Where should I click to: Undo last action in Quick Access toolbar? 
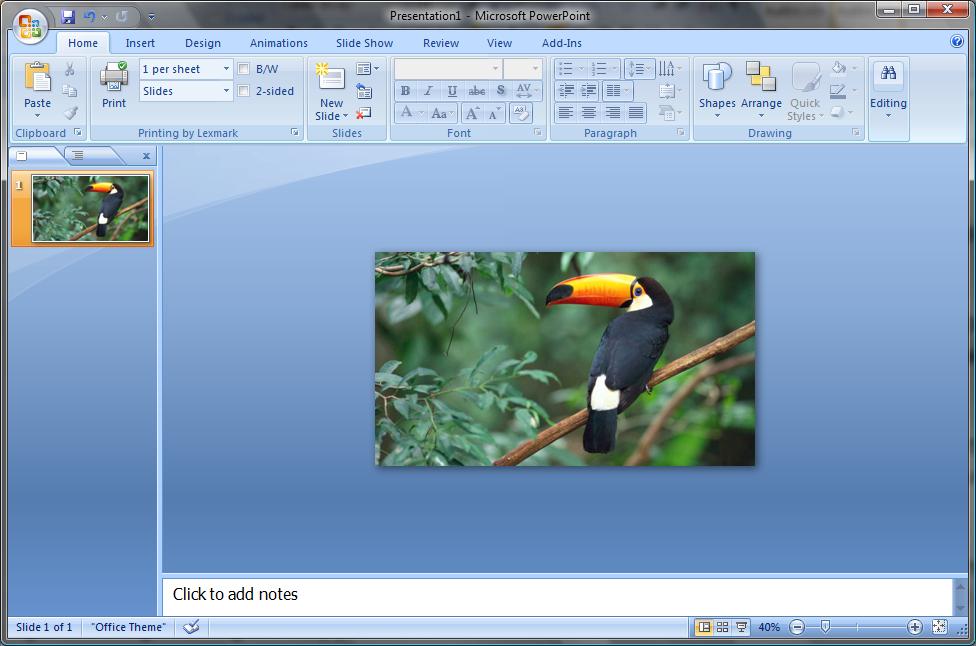[x=90, y=17]
